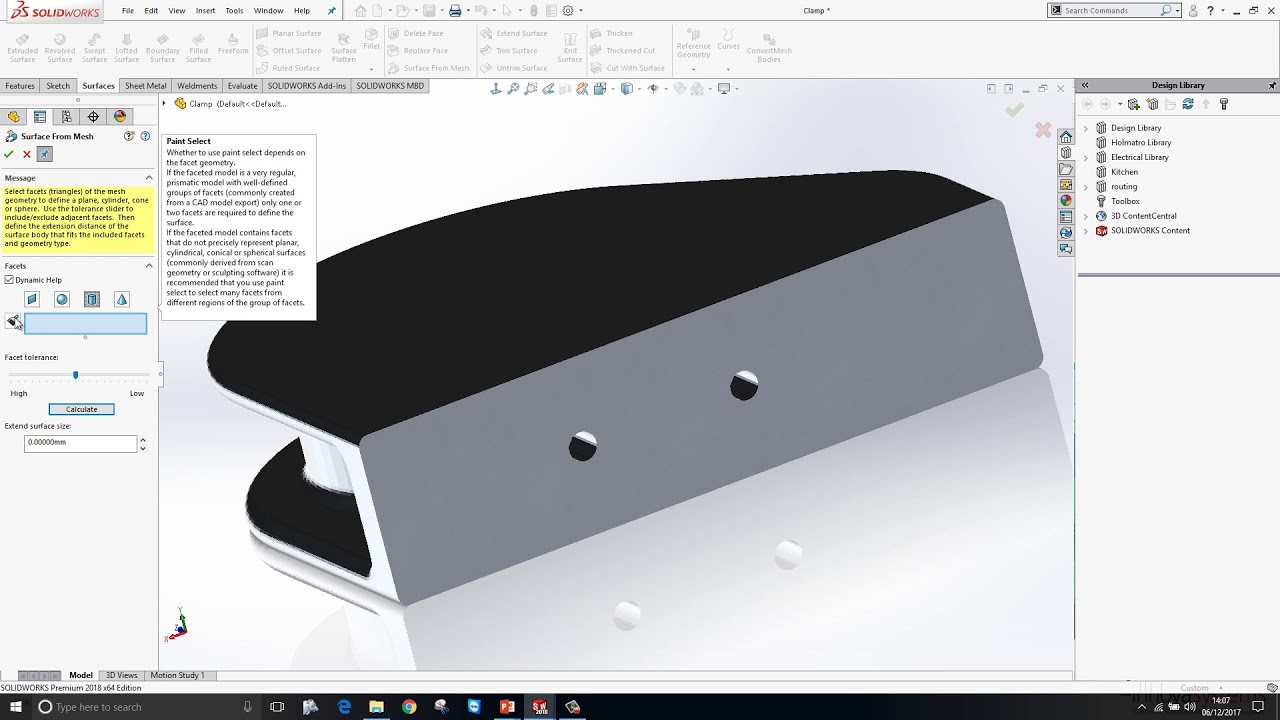Open the File menu

[128, 10]
